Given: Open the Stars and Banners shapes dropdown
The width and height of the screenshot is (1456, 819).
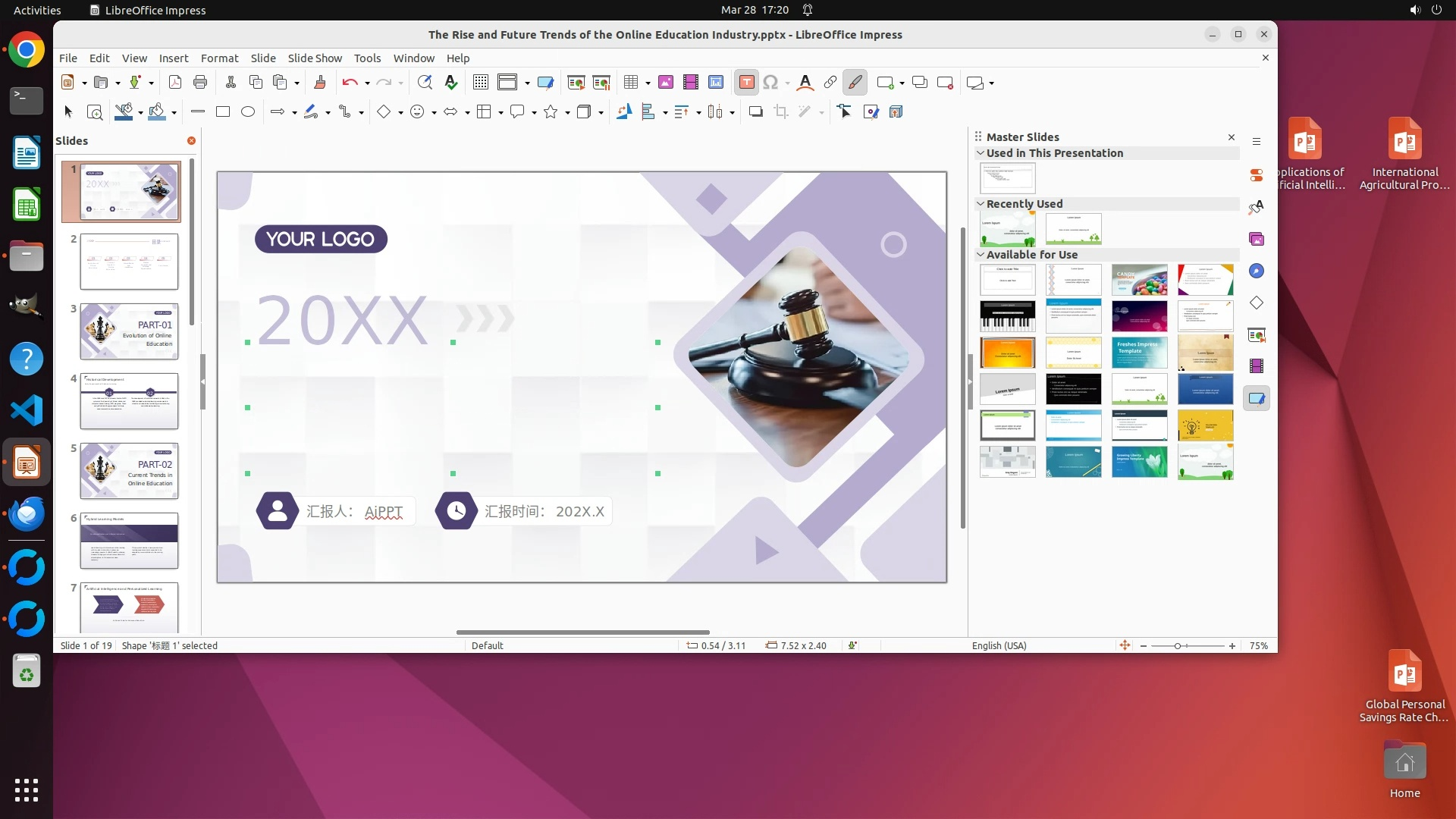Looking at the screenshot, I should 567,113.
